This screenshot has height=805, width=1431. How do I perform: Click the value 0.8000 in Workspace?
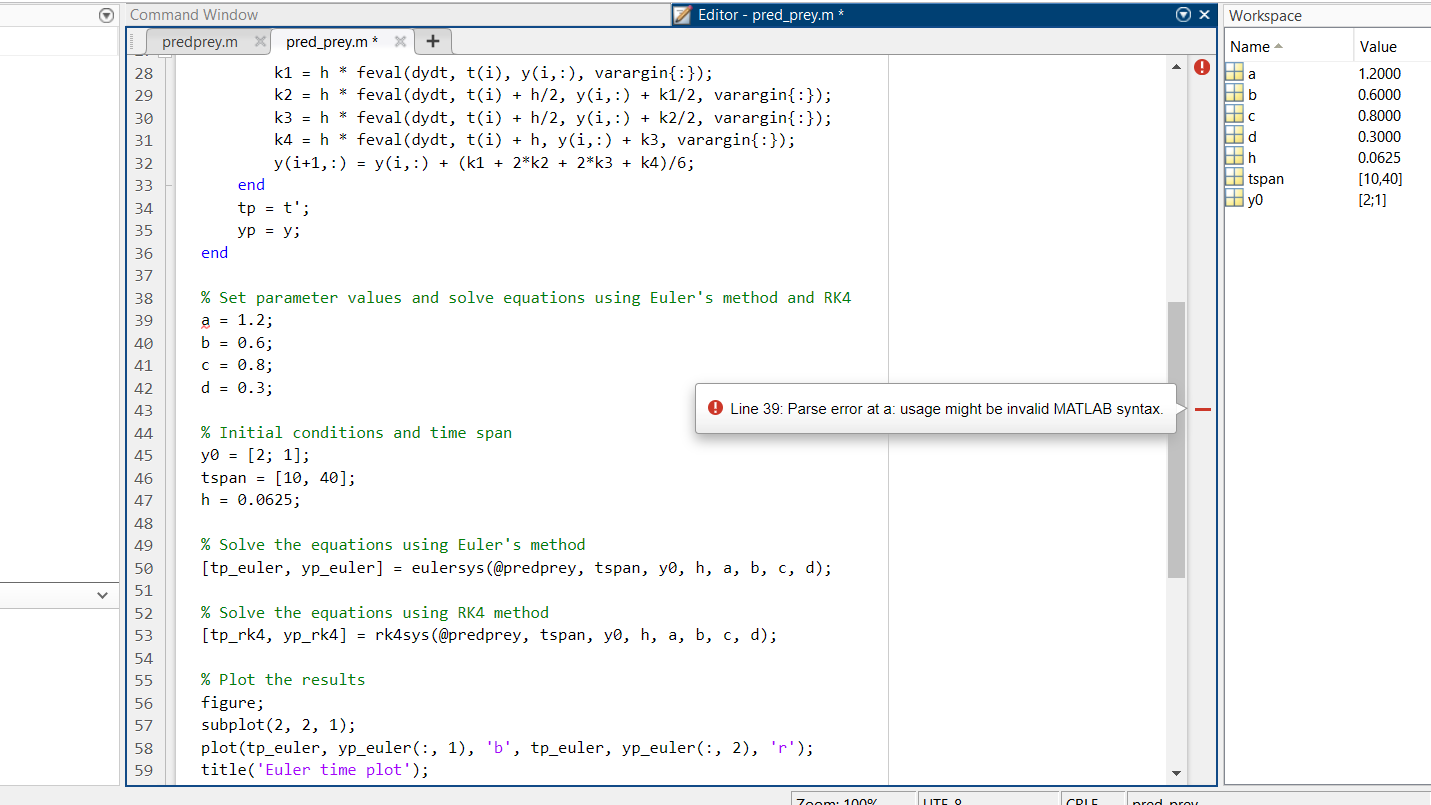coord(1380,115)
